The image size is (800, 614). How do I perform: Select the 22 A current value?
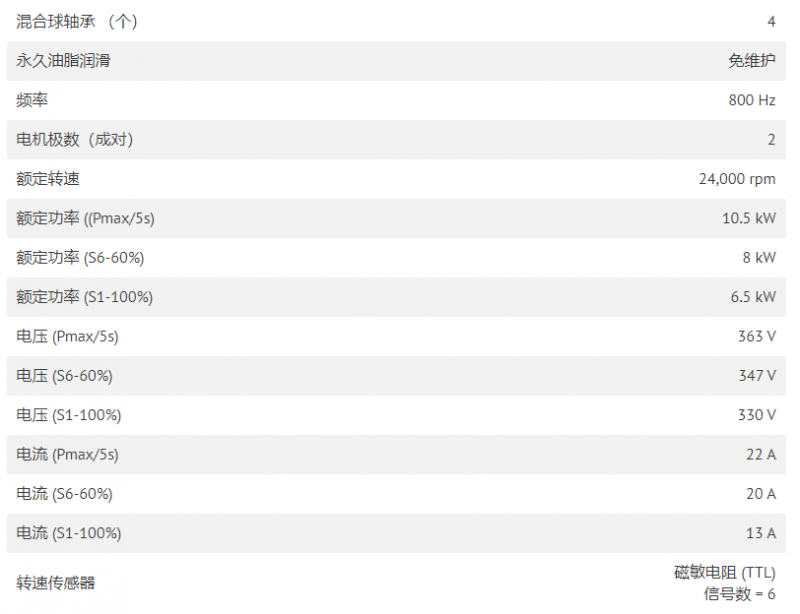coord(760,454)
